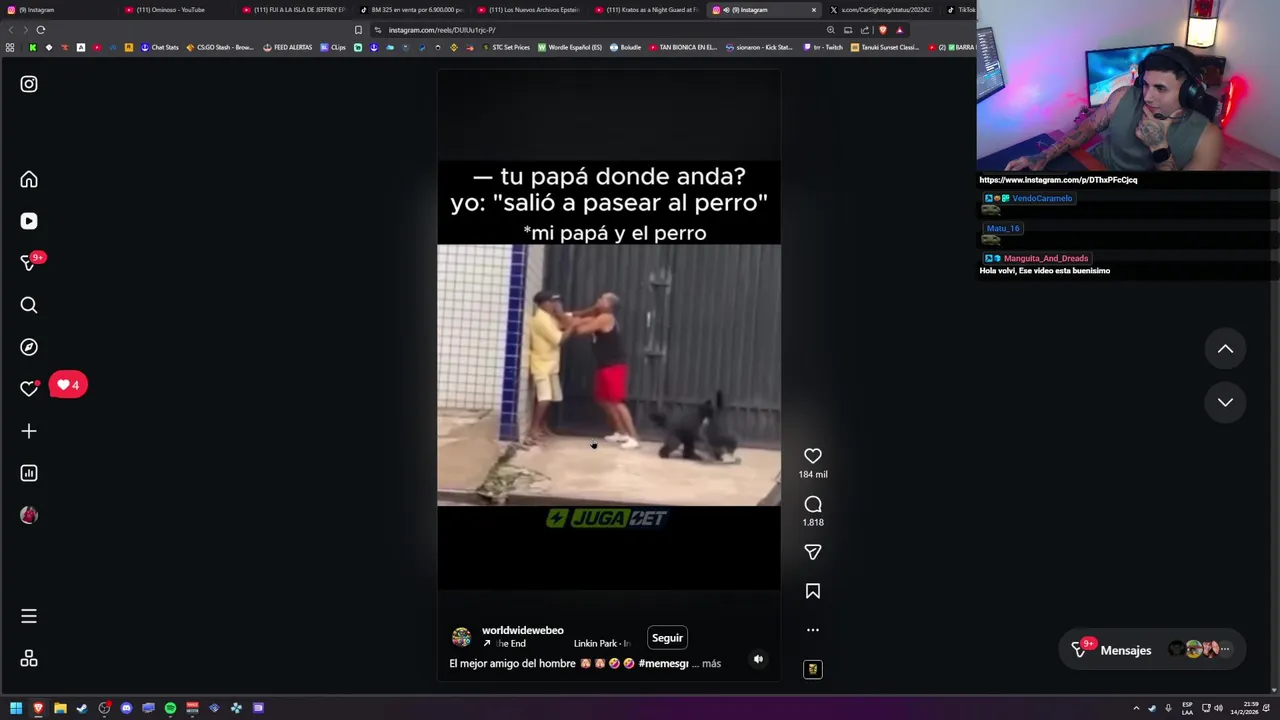Click the audio thumbnail below options
Image resolution: width=1280 pixels, height=720 pixels.
813,669
